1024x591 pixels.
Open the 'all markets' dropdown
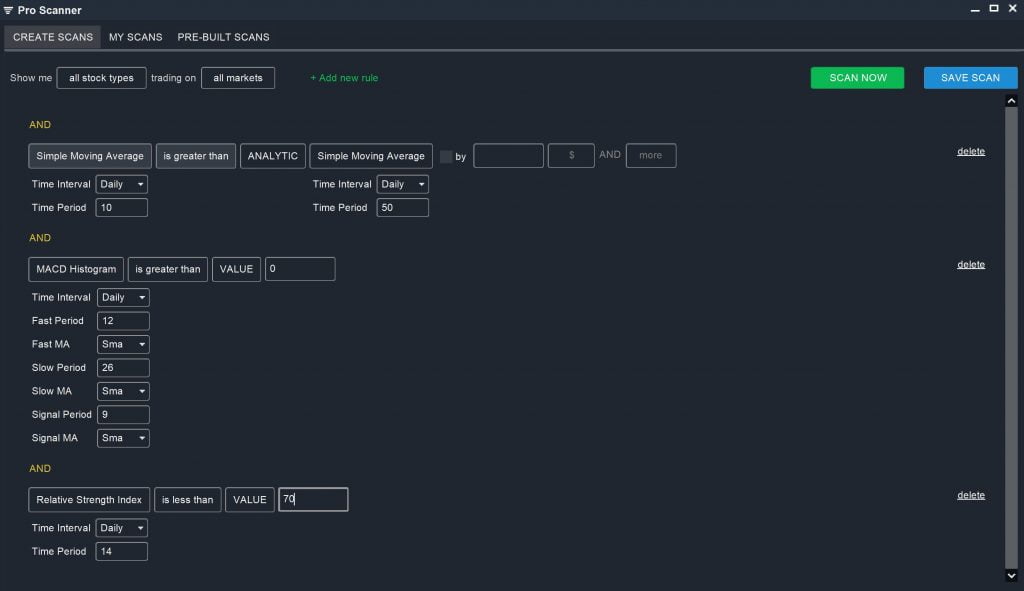point(238,77)
